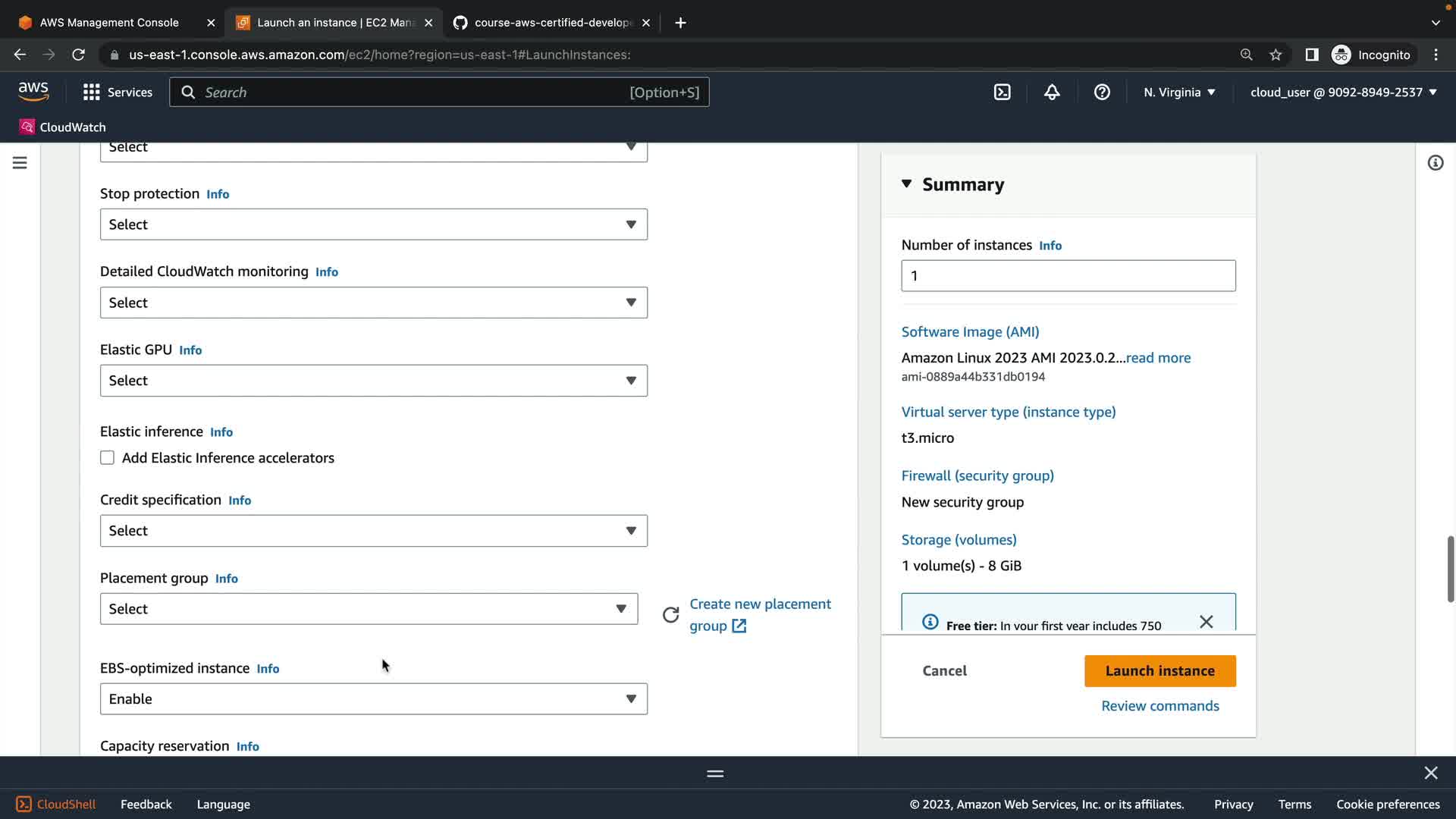
Task: Open the notifications bell
Action: pyautogui.click(x=1052, y=93)
